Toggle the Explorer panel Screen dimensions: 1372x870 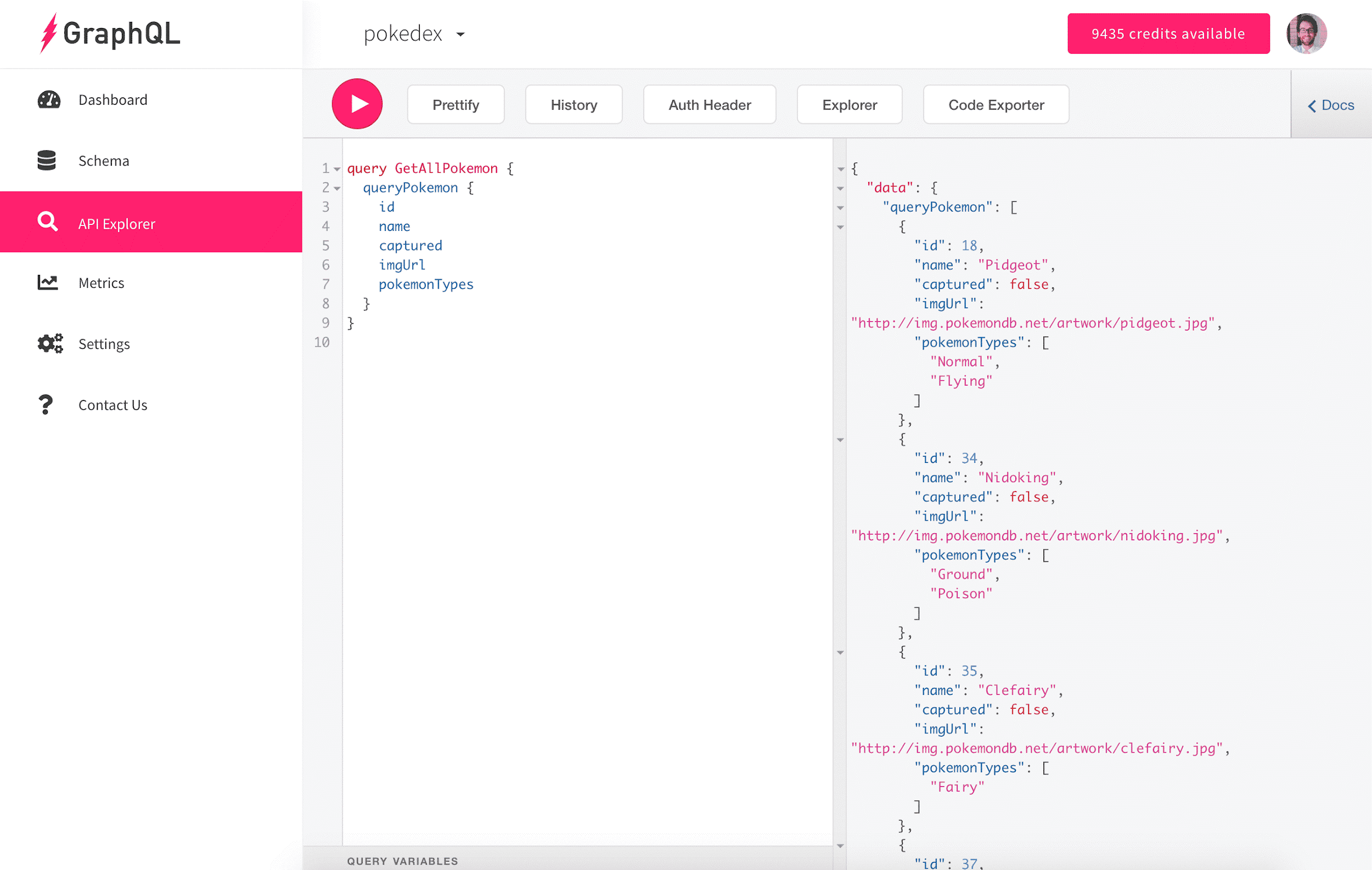pos(849,105)
